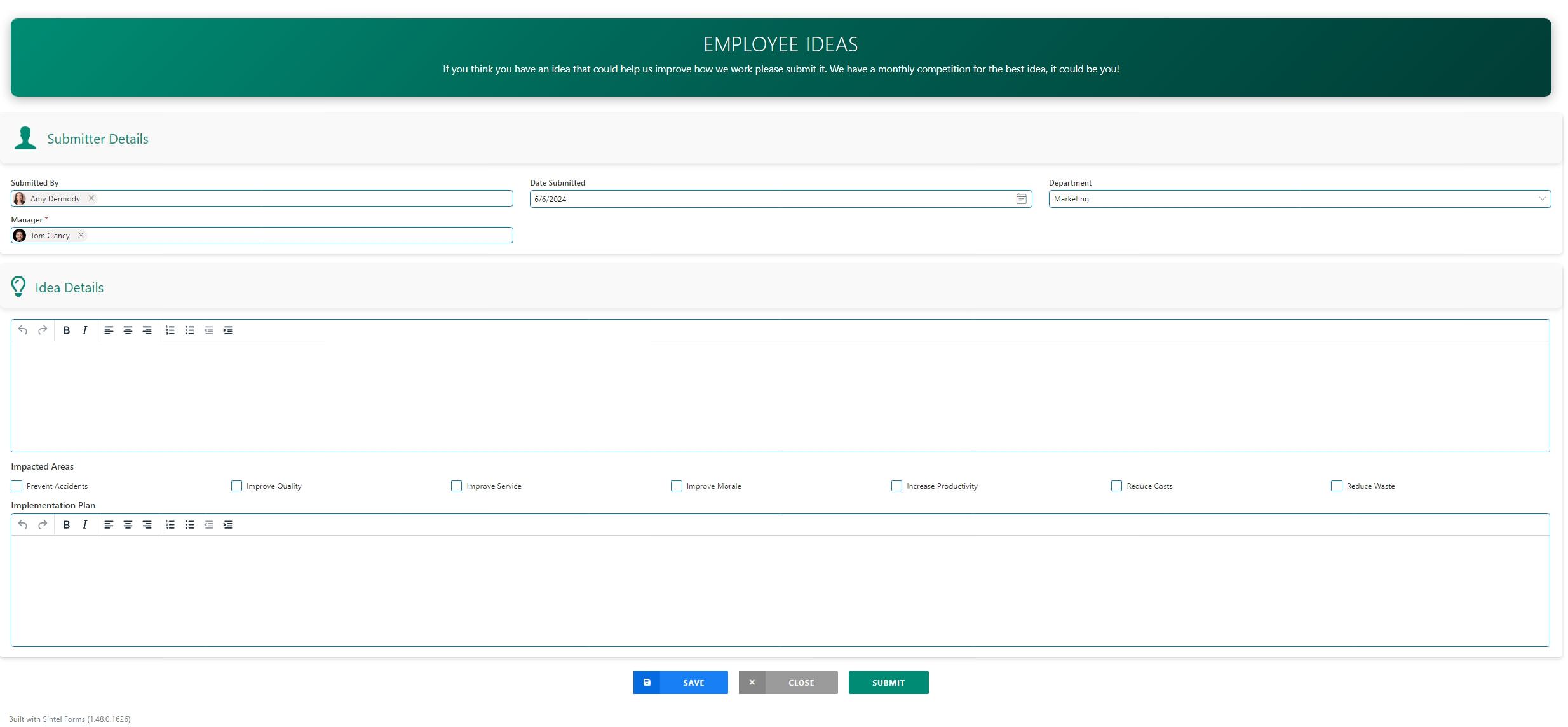Tick the Reduce Costs checkbox
Screen dimensions: 1568x727
pos(1116,486)
